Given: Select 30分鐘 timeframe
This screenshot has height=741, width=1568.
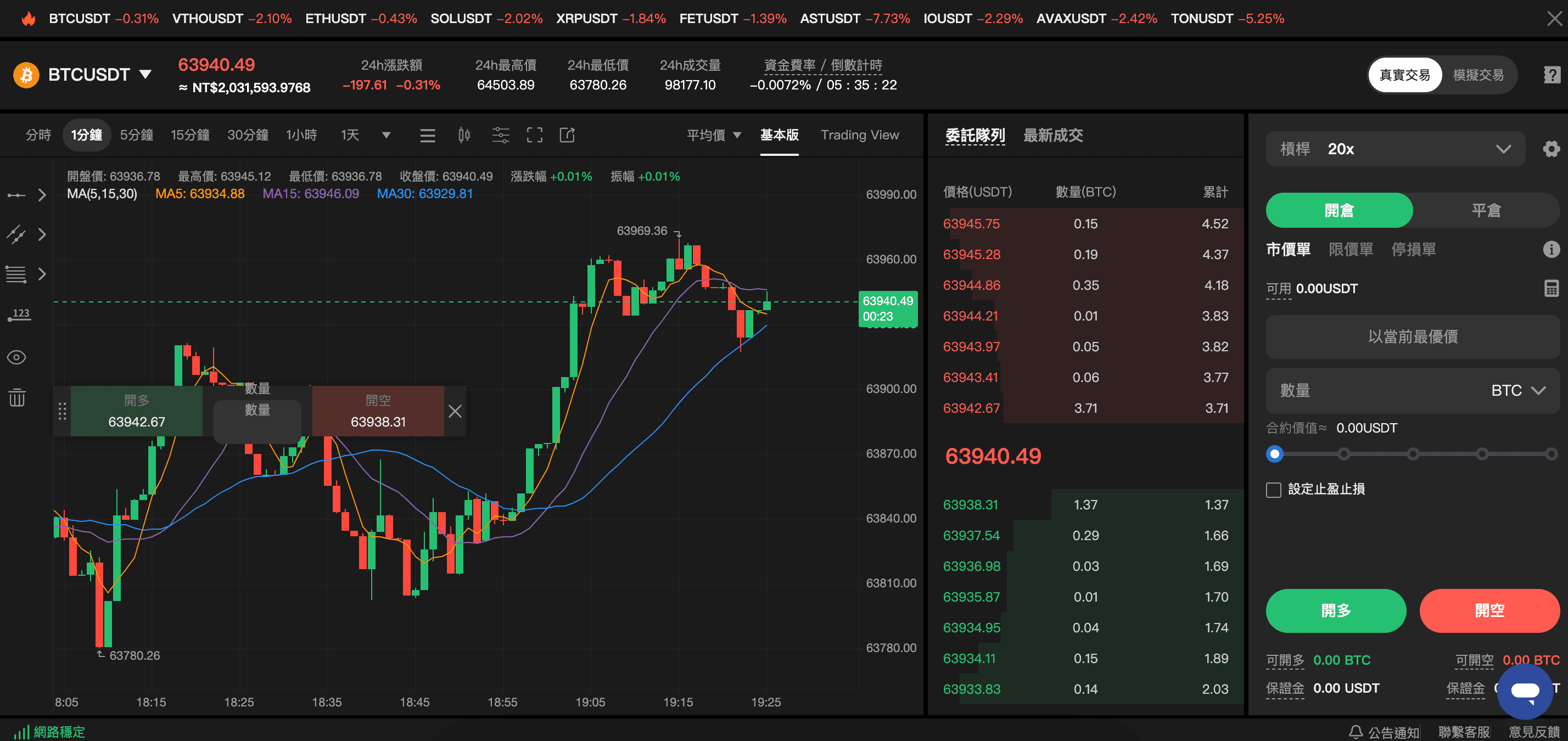Looking at the screenshot, I should (x=248, y=135).
